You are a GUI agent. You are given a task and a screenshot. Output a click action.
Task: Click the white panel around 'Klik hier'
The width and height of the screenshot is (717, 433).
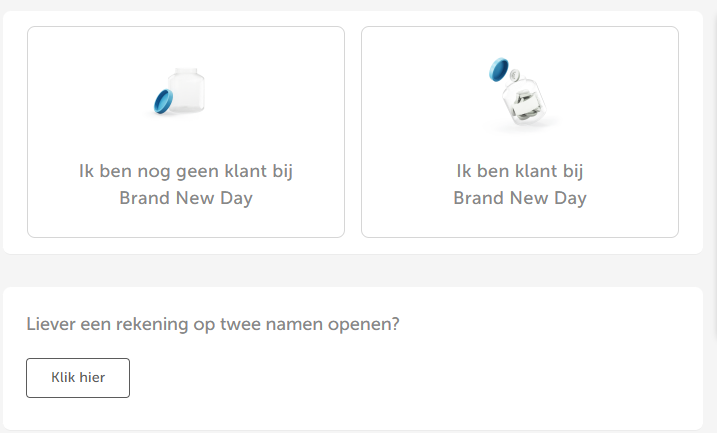tap(353, 358)
